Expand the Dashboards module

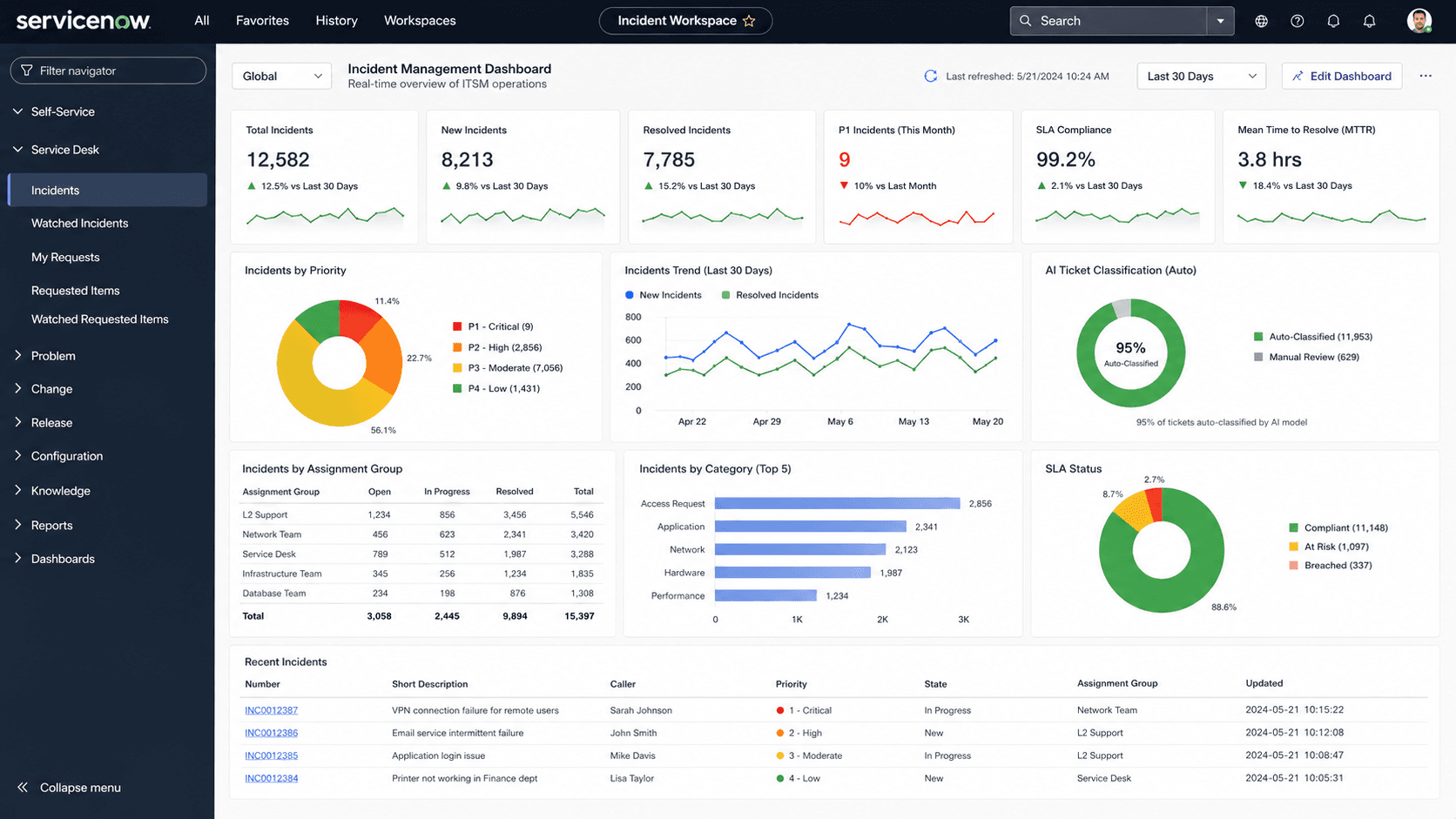pyautogui.click(x=17, y=558)
